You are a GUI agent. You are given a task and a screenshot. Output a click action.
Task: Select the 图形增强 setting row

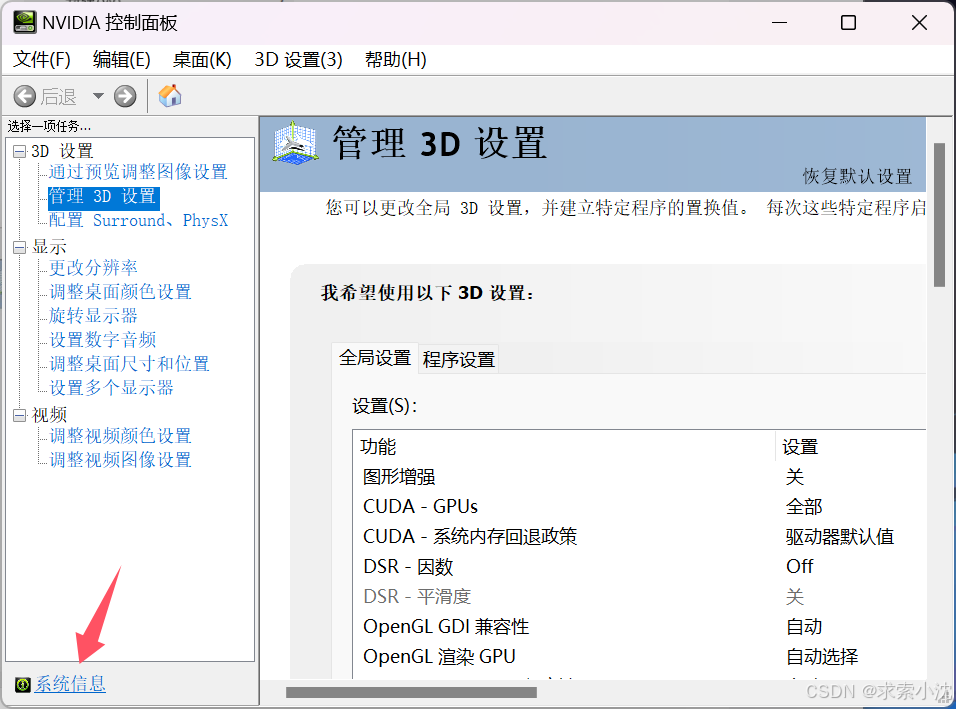639,477
